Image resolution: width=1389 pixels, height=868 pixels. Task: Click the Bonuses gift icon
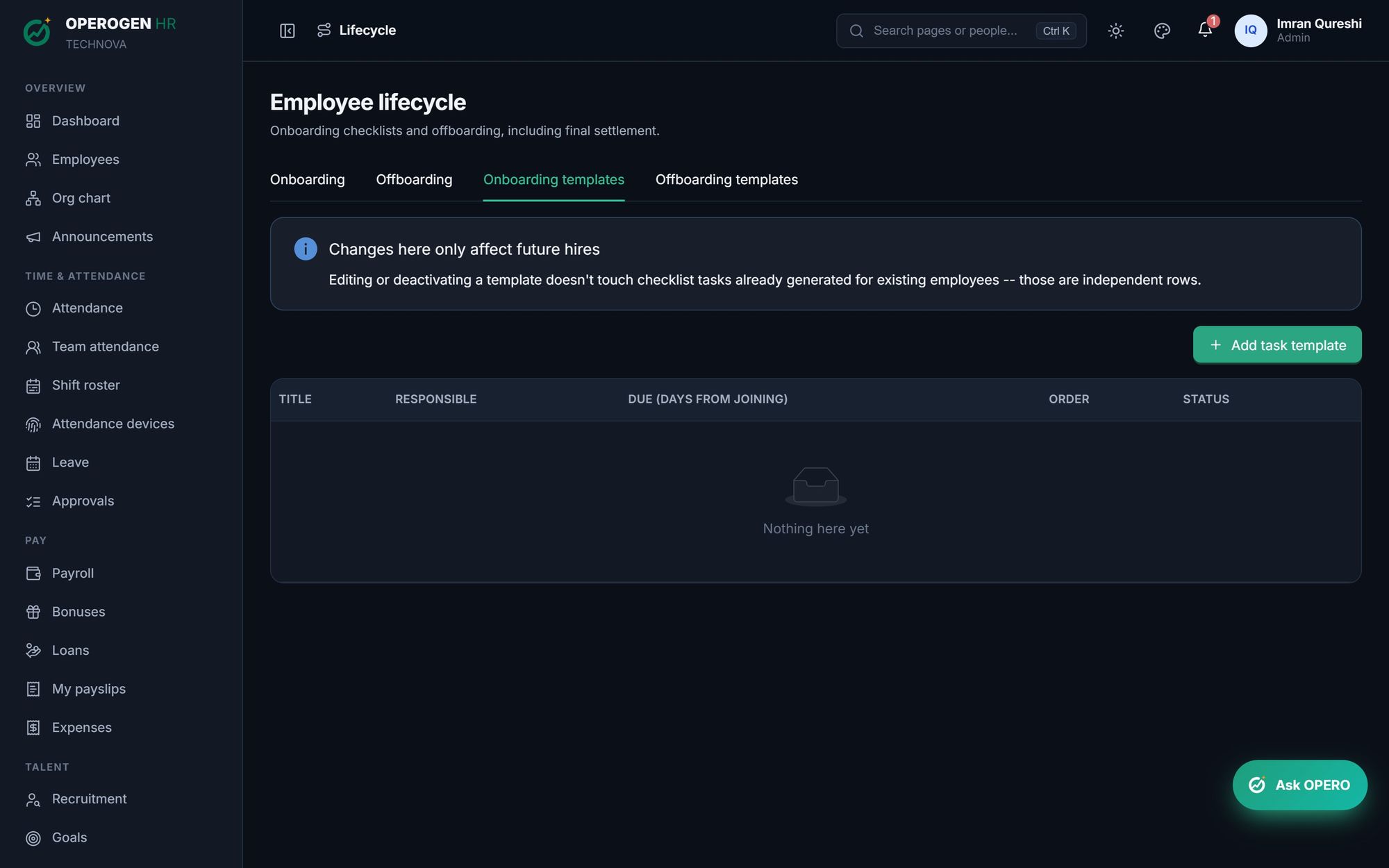coord(33,612)
